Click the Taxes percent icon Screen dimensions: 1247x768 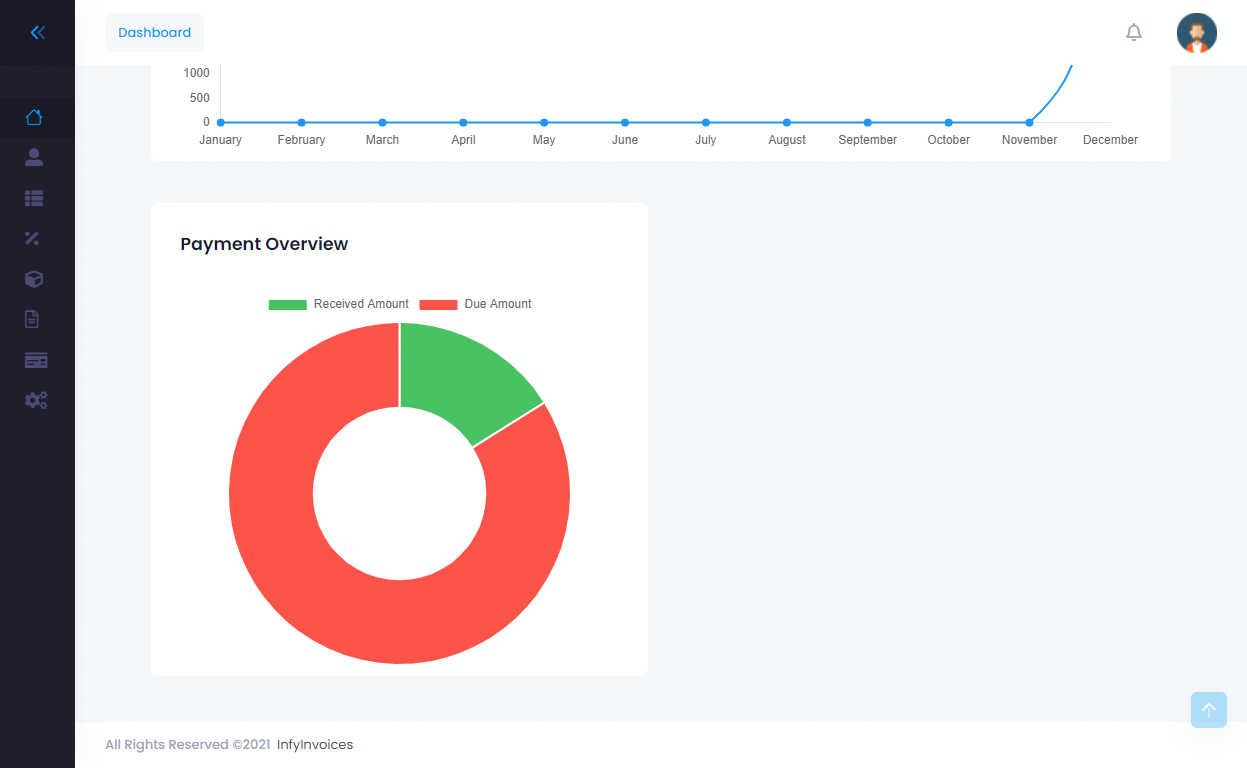tap(31, 238)
